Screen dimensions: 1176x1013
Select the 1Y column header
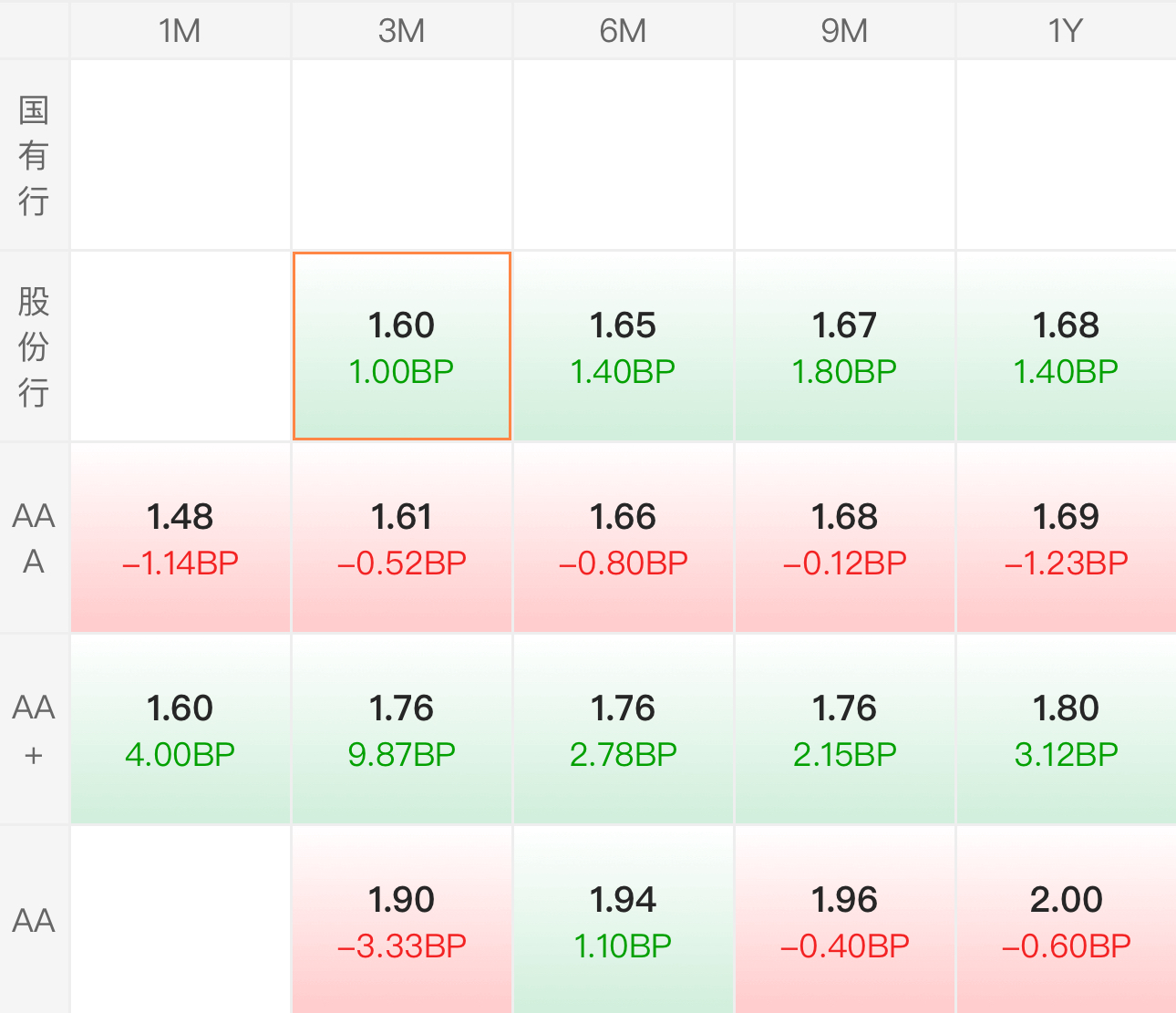(1065, 31)
